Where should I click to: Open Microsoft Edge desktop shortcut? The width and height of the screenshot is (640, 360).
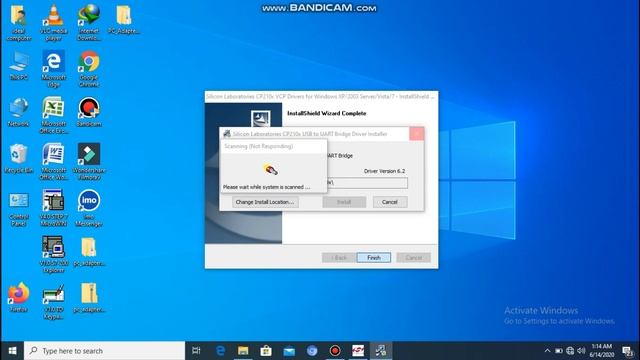pos(53,69)
